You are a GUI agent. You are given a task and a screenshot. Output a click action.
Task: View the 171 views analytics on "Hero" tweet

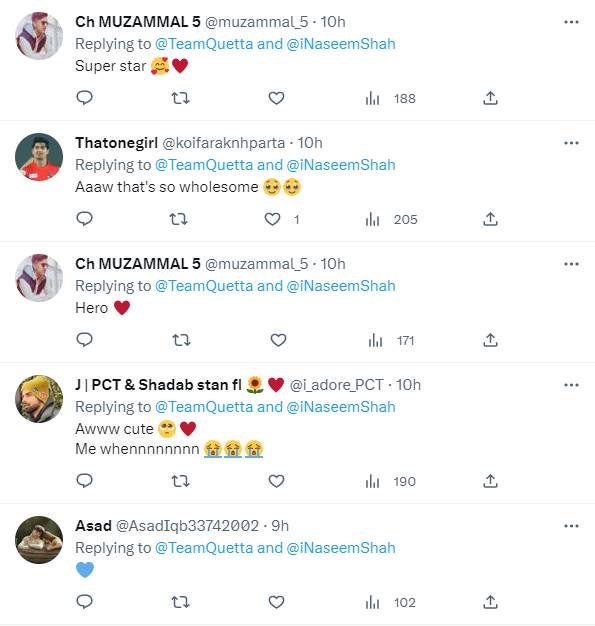coord(391,341)
